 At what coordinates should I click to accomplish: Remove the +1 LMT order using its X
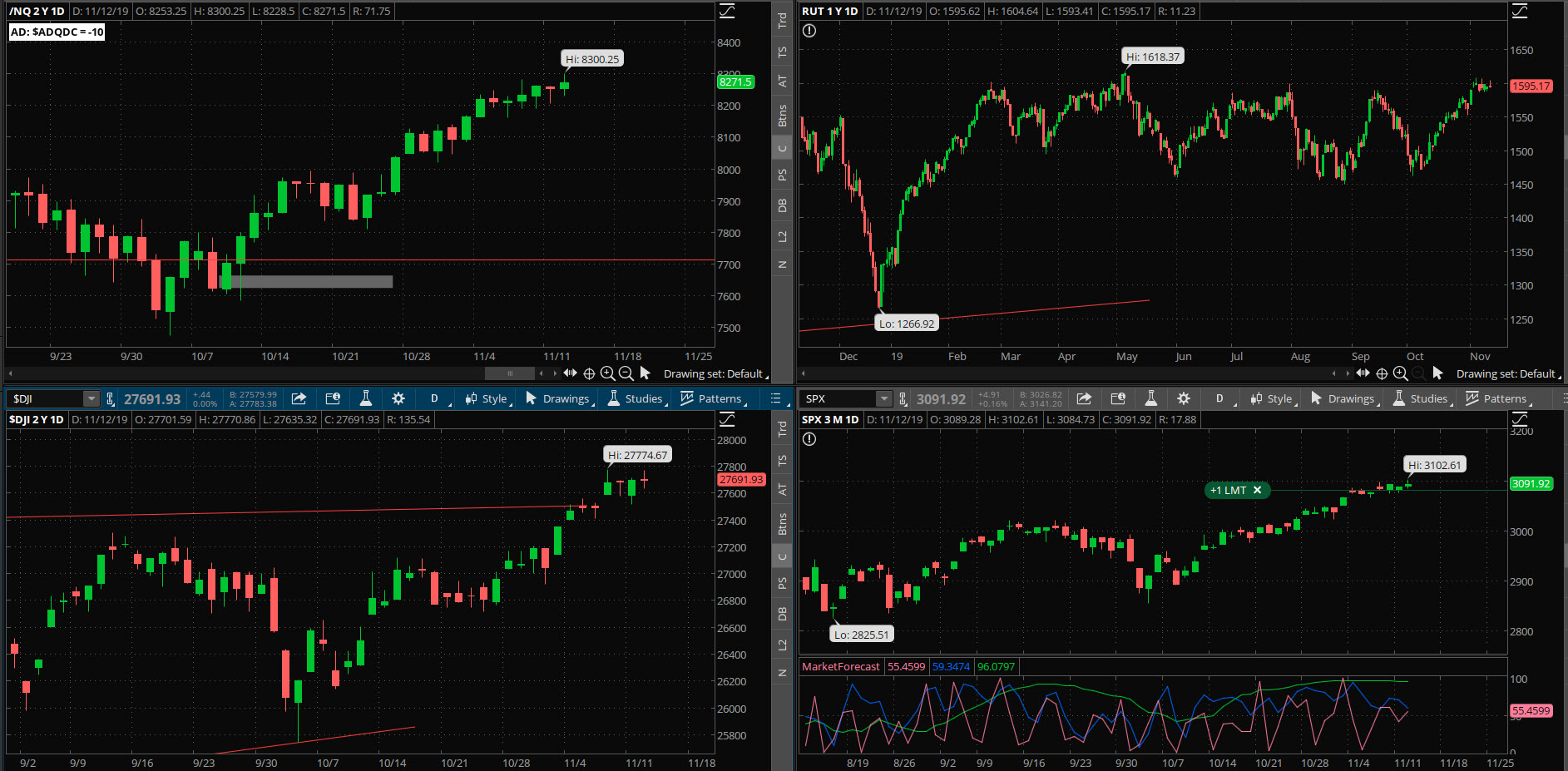[x=1257, y=490]
